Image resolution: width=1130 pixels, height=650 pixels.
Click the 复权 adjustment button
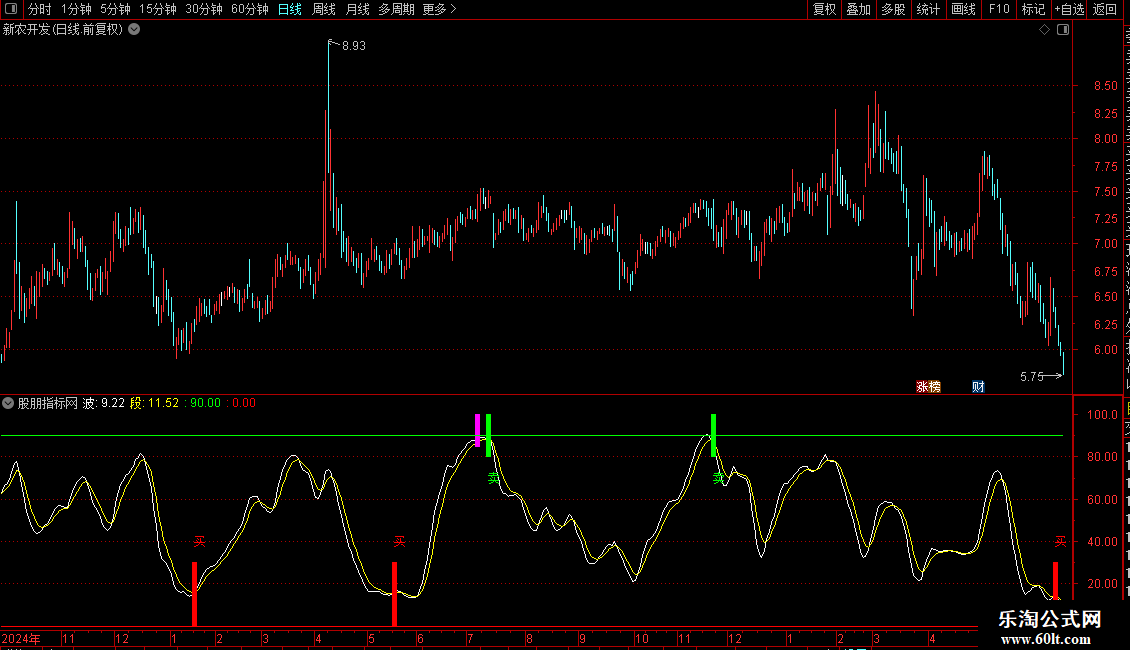824,9
